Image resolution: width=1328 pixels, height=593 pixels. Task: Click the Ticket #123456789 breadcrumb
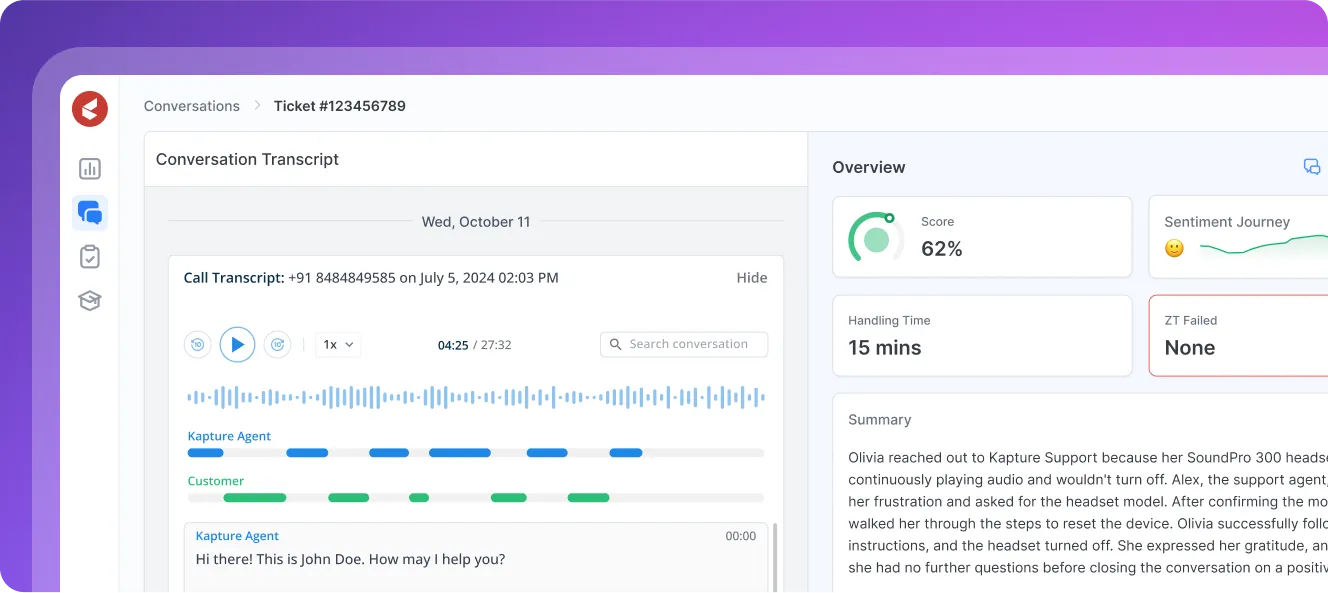point(340,106)
